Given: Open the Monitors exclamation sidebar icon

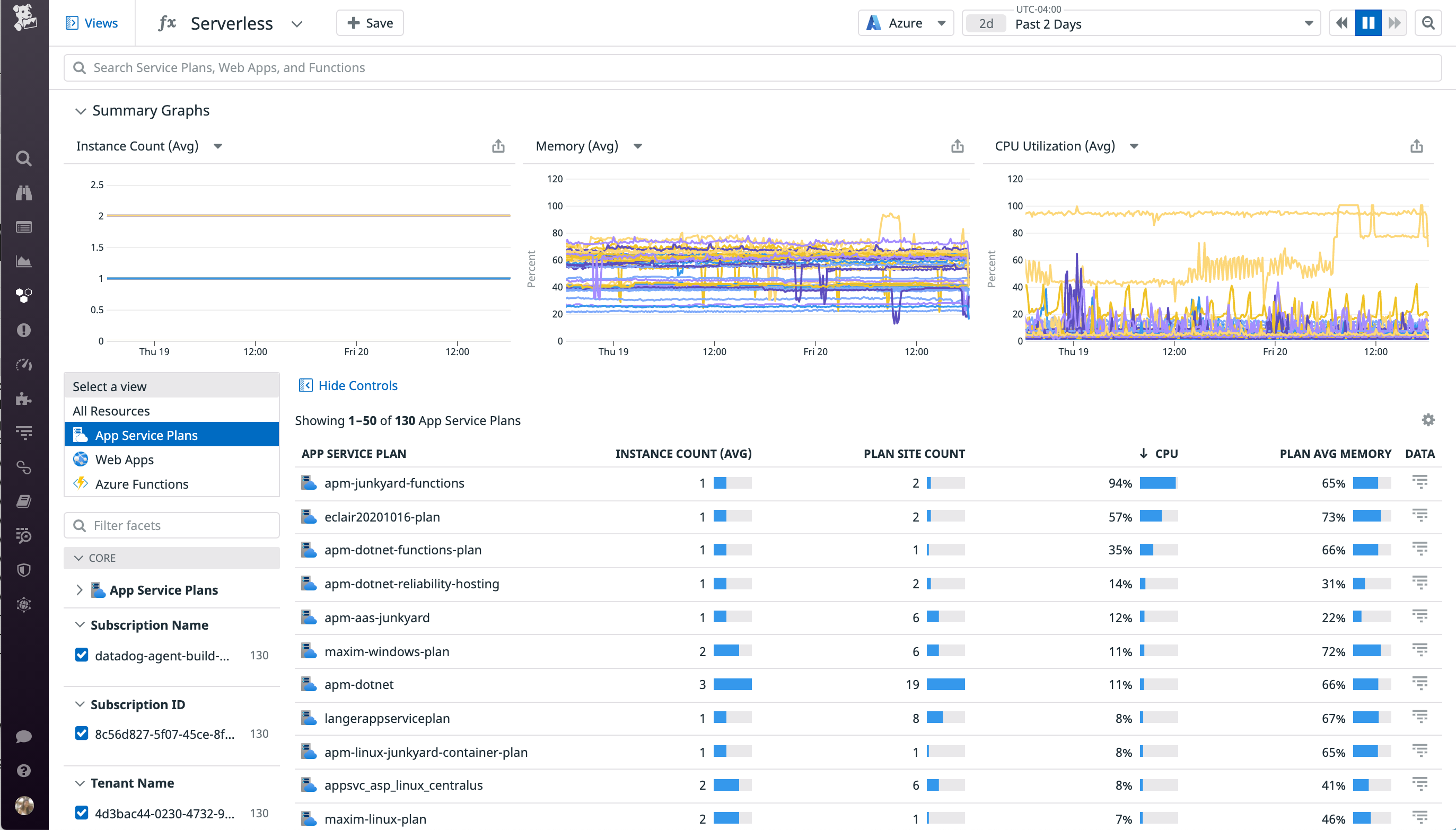Looking at the screenshot, I should point(23,330).
